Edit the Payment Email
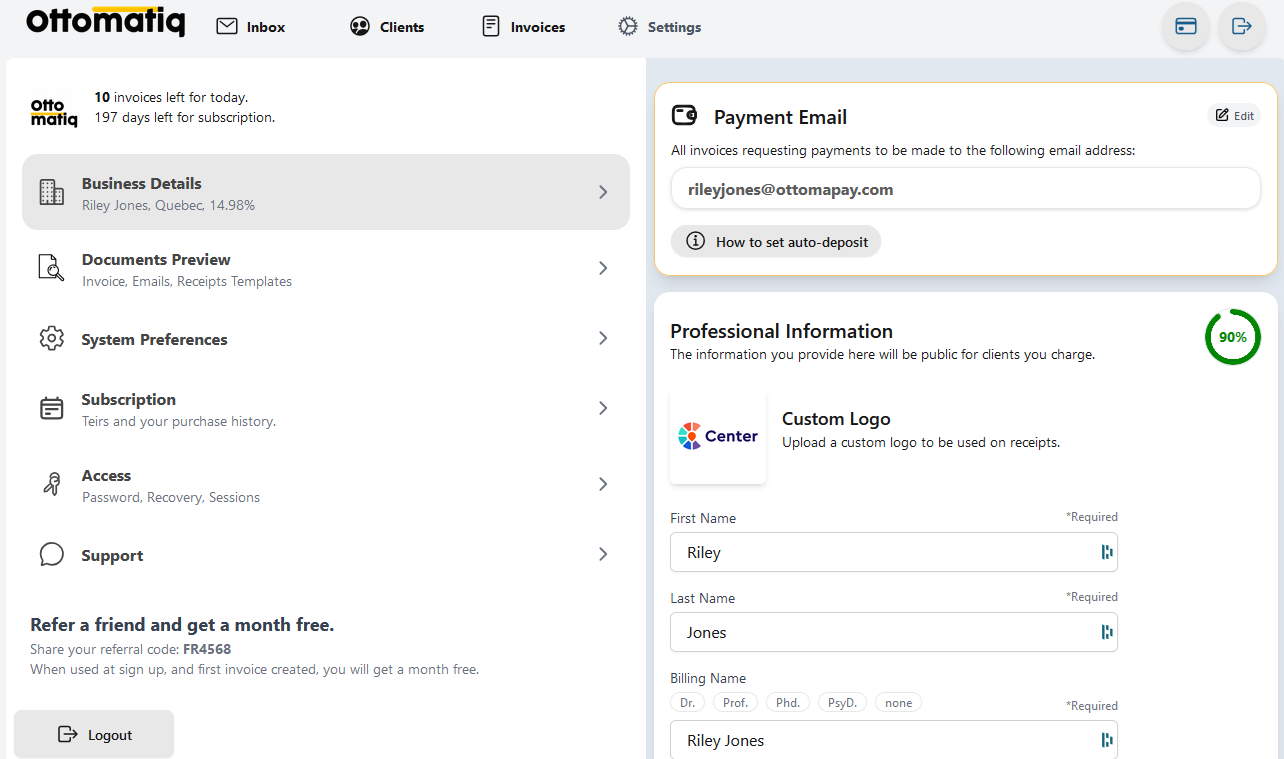1284x759 pixels. click(x=1234, y=116)
